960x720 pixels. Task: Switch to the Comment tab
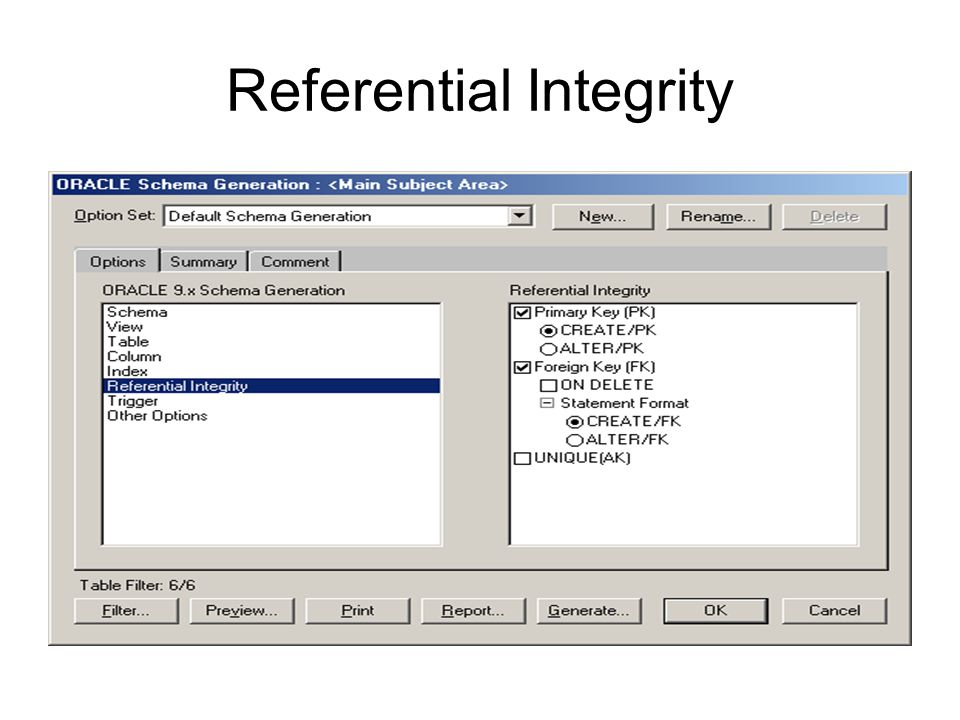(x=295, y=261)
